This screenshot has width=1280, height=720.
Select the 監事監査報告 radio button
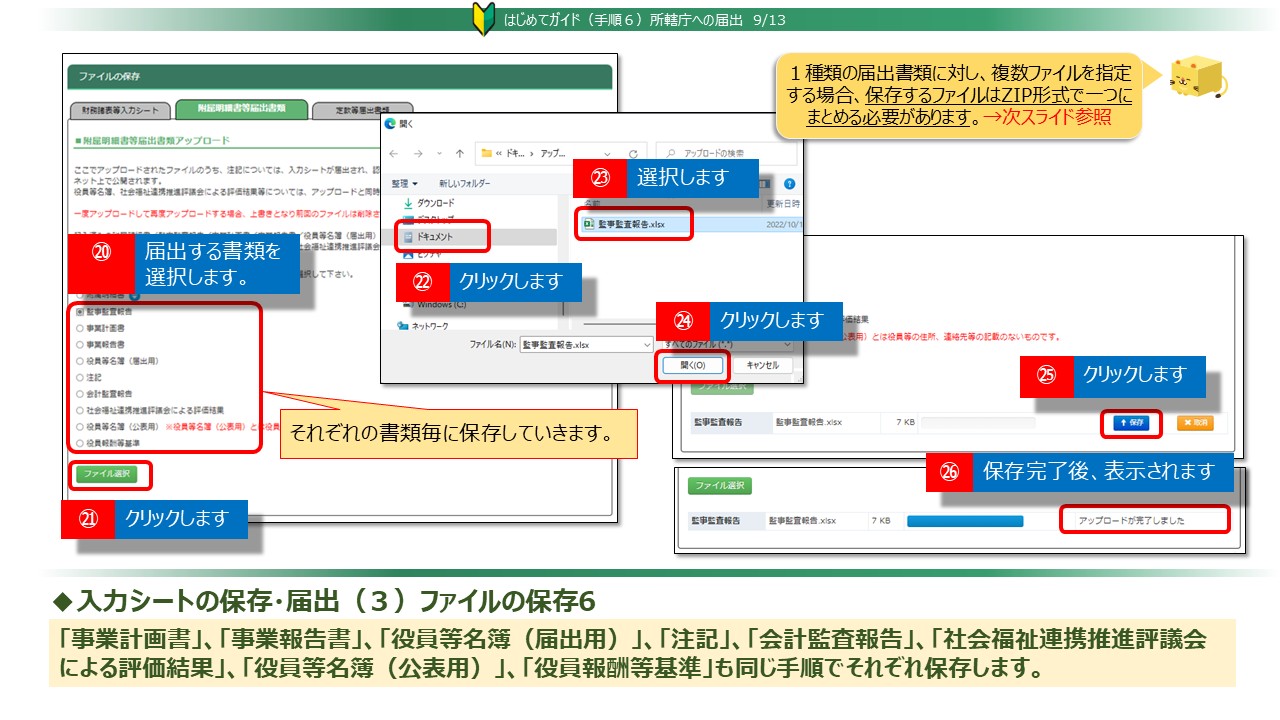click(81, 312)
